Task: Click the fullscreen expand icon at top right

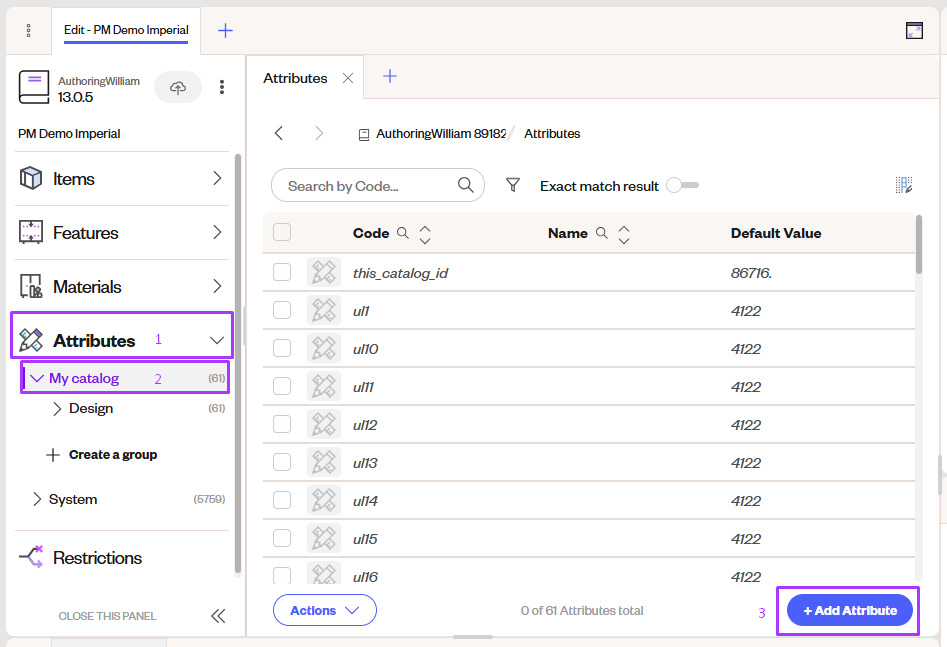Action: point(914,30)
